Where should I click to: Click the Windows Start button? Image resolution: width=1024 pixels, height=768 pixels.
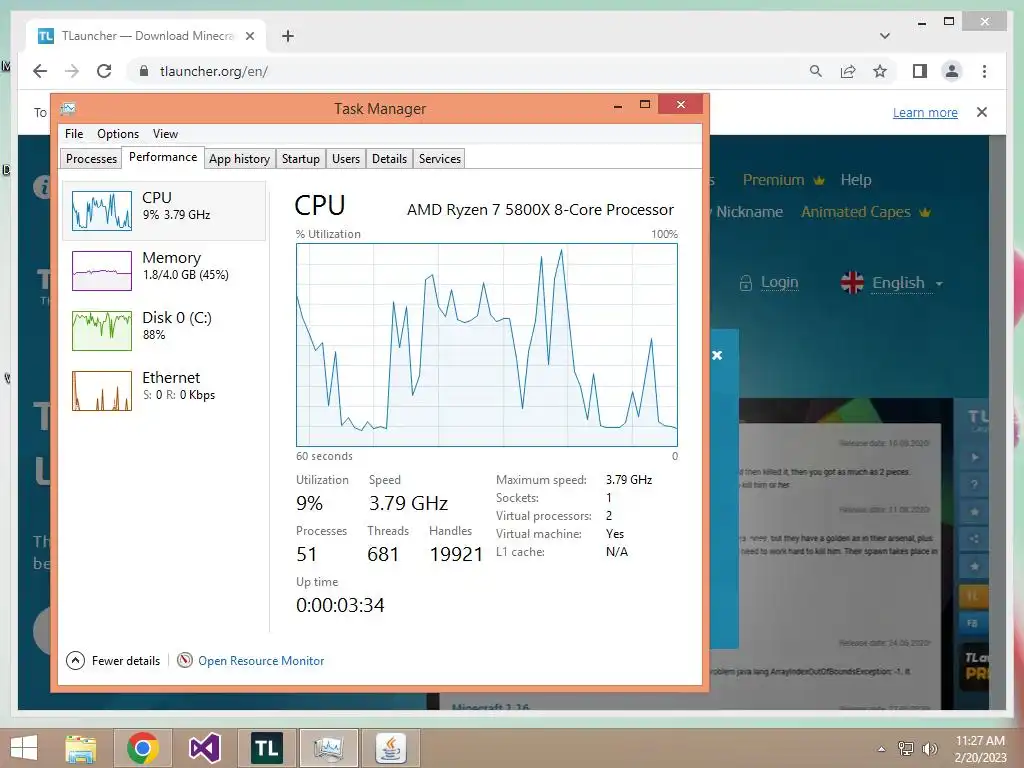(x=24, y=748)
